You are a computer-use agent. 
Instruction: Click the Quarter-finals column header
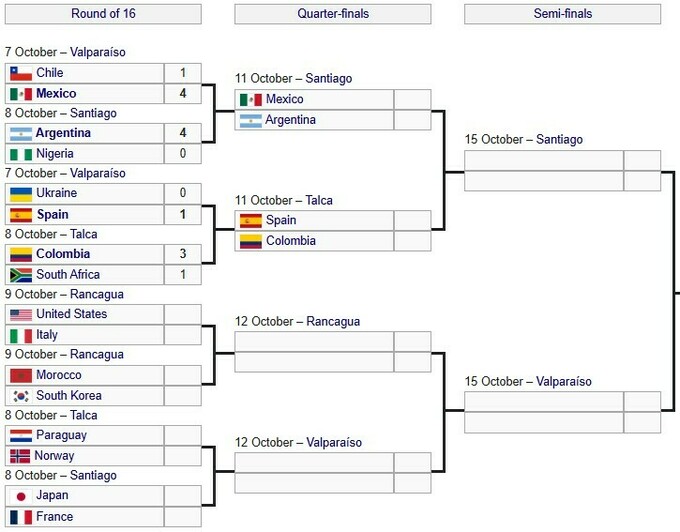pyautogui.click(x=332, y=14)
